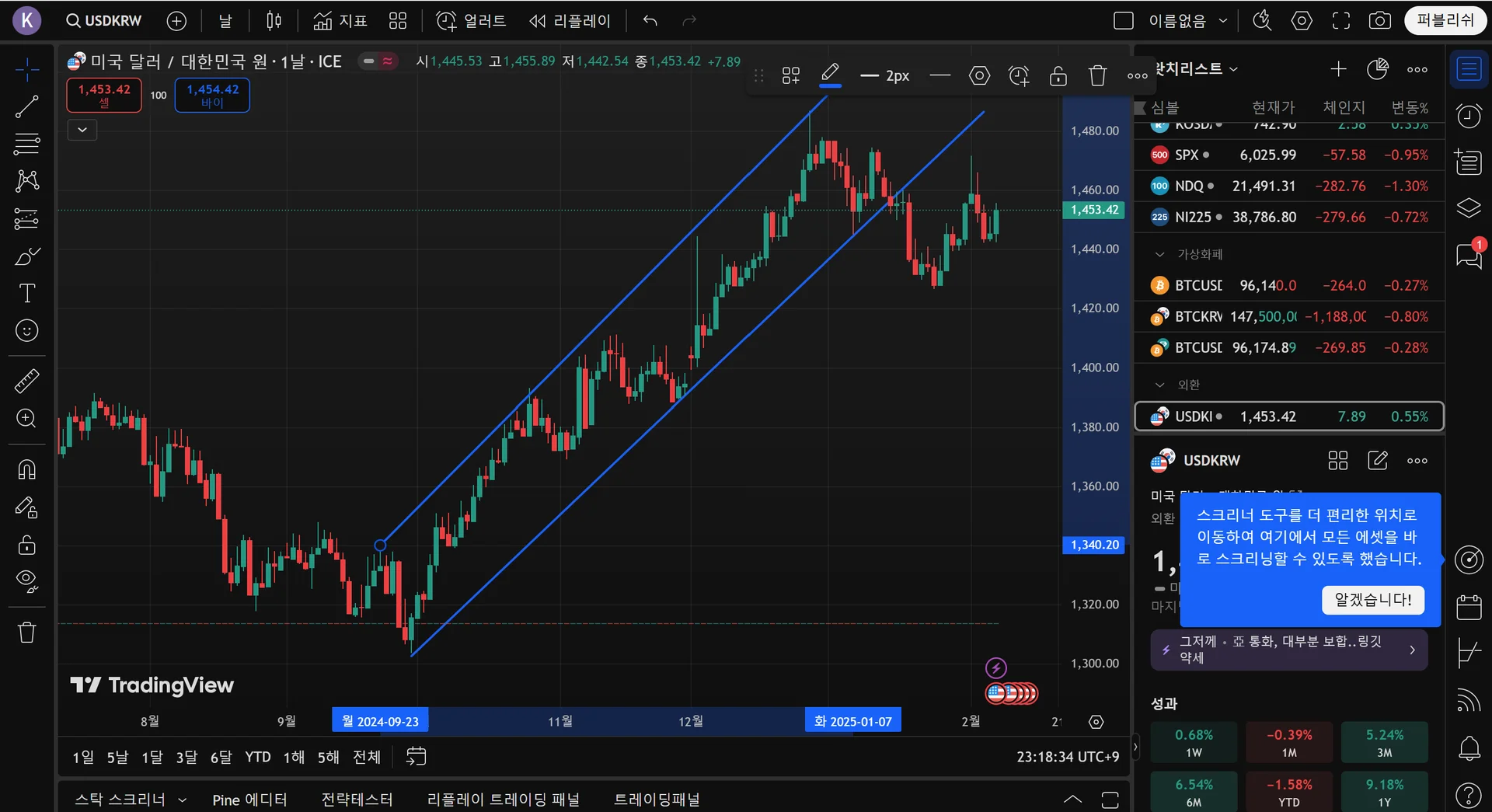Viewport: 1492px width, 812px height.
Task: Select the crosshair cursor tool
Action: (x=27, y=70)
